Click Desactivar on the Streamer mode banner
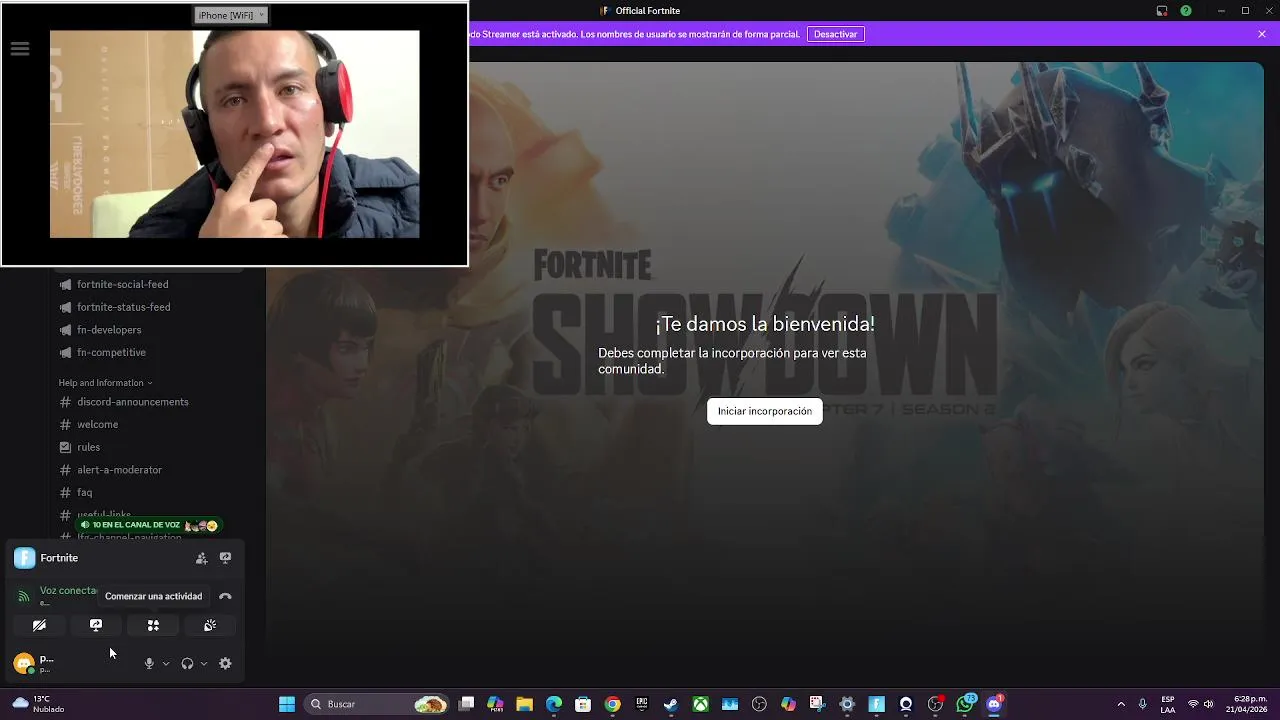Image resolution: width=1280 pixels, height=720 pixels. tap(835, 34)
